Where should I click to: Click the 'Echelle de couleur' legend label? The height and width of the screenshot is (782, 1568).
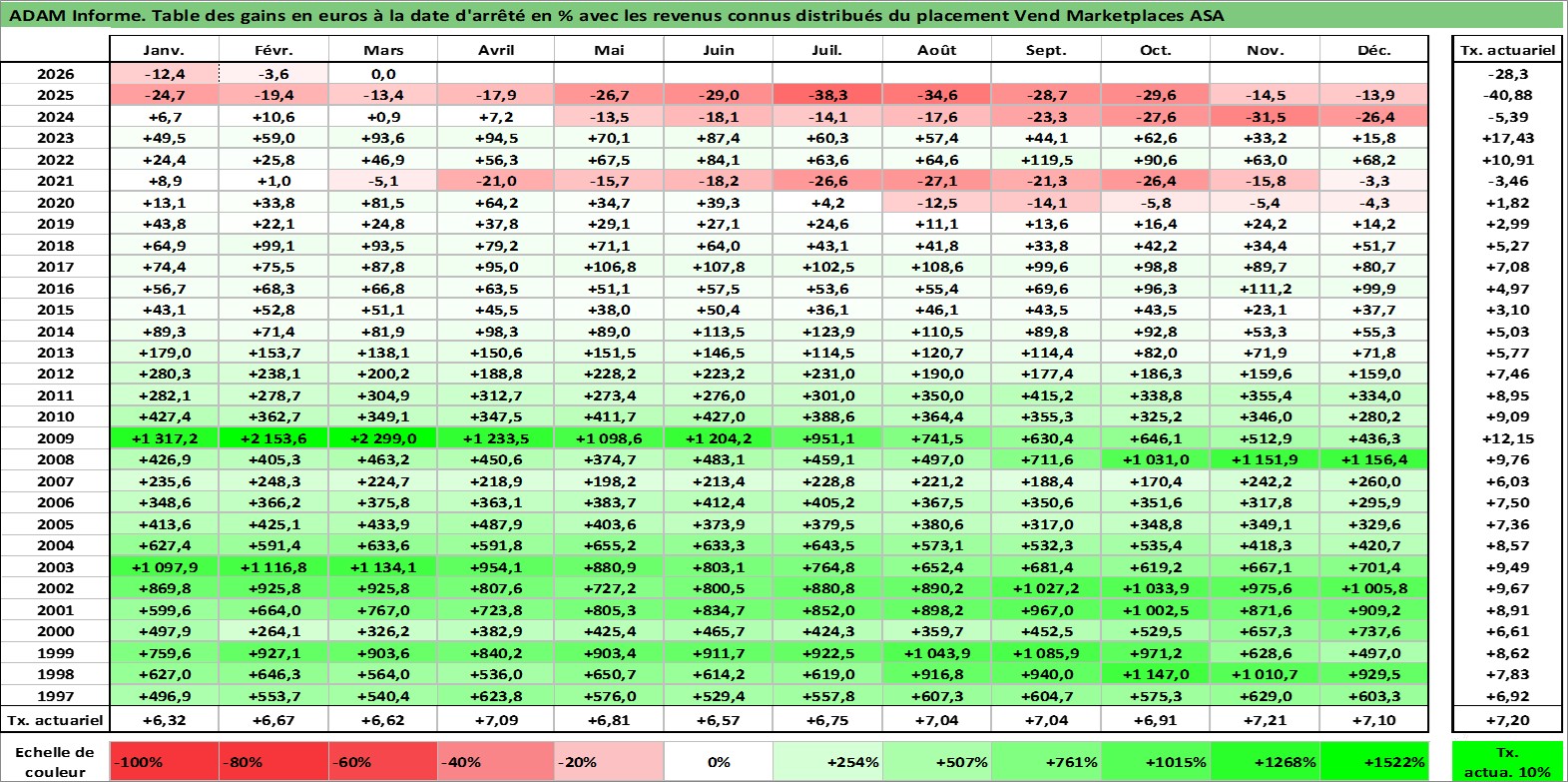tap(55, 761)
